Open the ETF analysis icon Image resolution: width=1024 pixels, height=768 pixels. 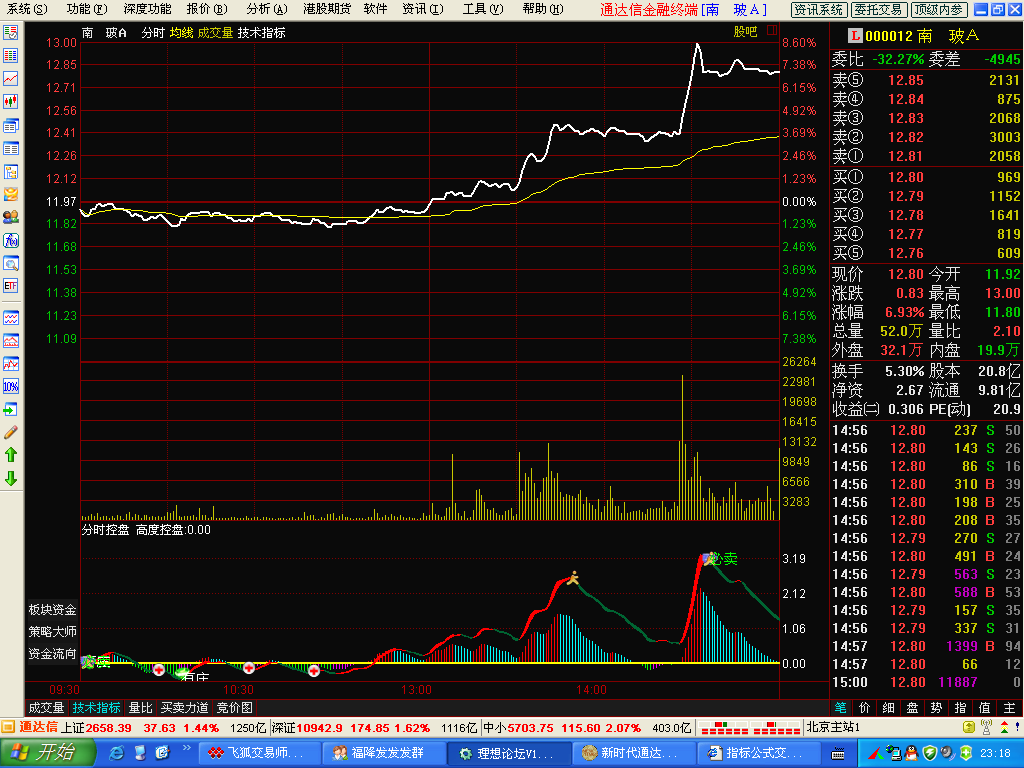tap(10, 286)
